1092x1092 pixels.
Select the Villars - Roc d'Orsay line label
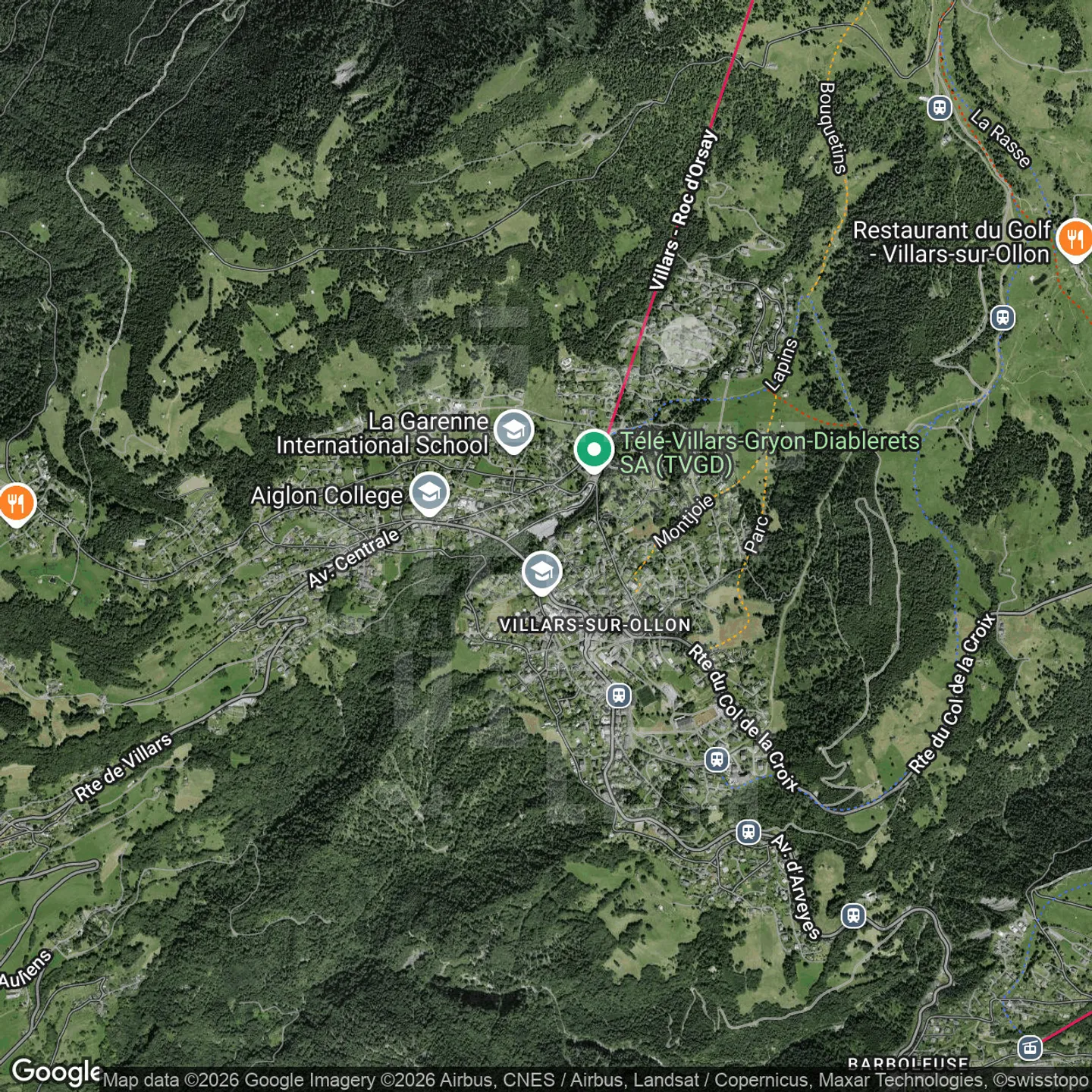pos(682,210)
